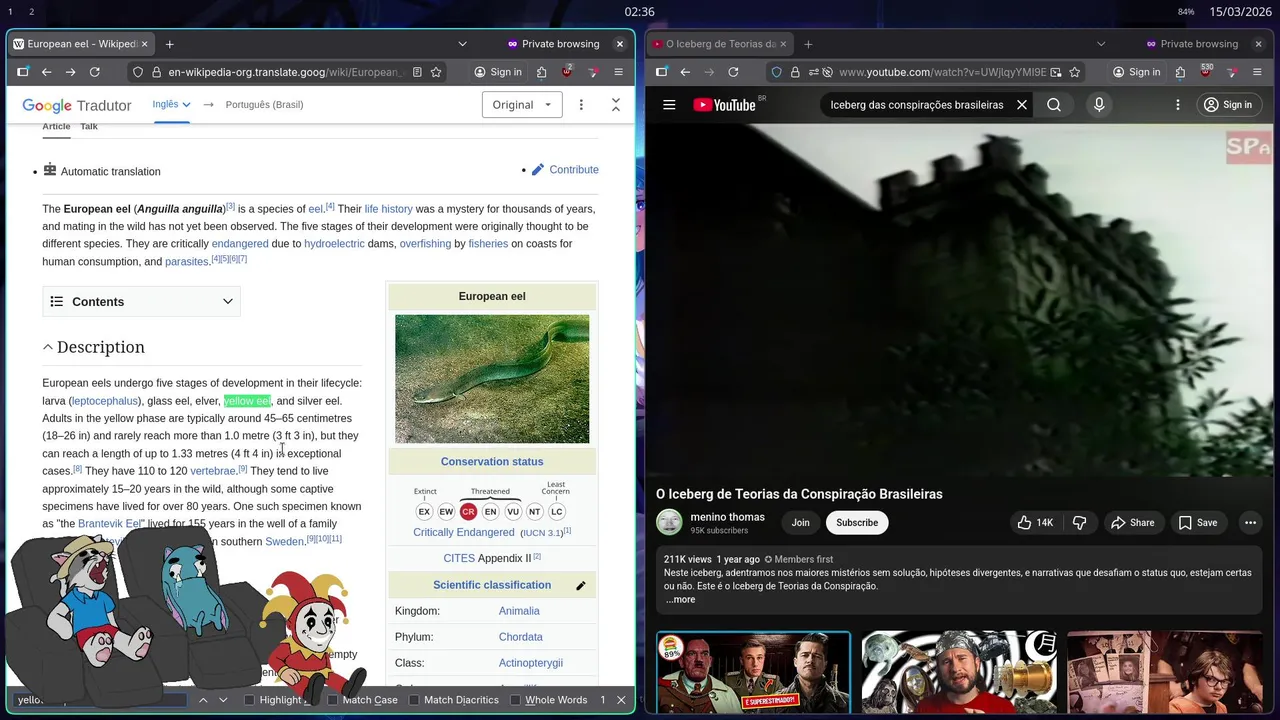Open the menino thomas channel avatar
This screenshot has height=720, width=1280.
click(669, 522)
